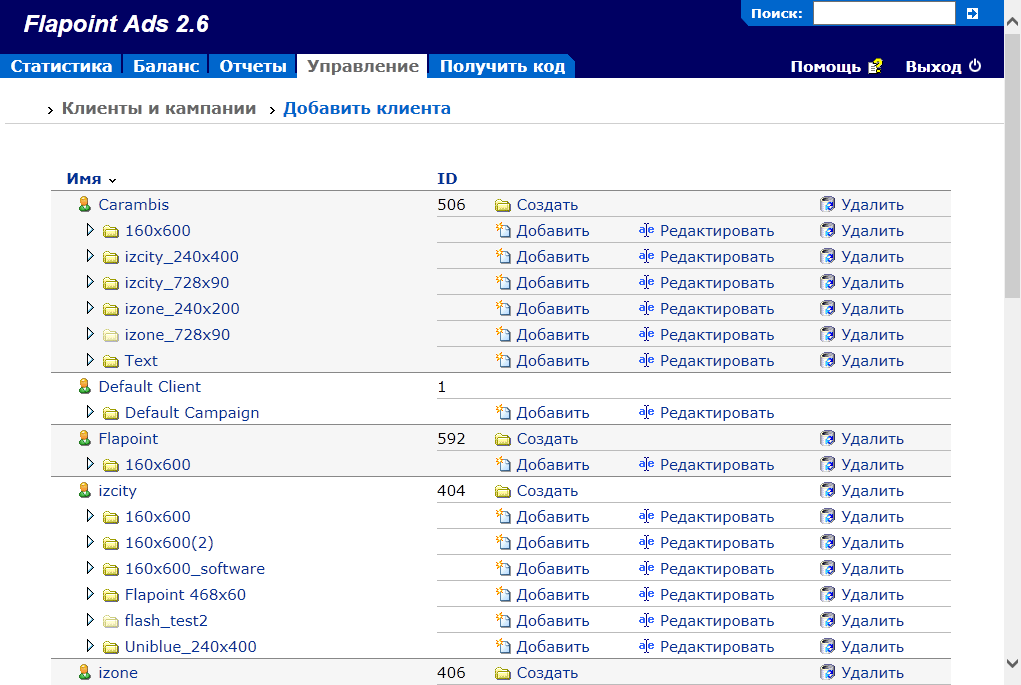
Task: Click the folder icon of izone_728x90
Action: tap(111, 335)
